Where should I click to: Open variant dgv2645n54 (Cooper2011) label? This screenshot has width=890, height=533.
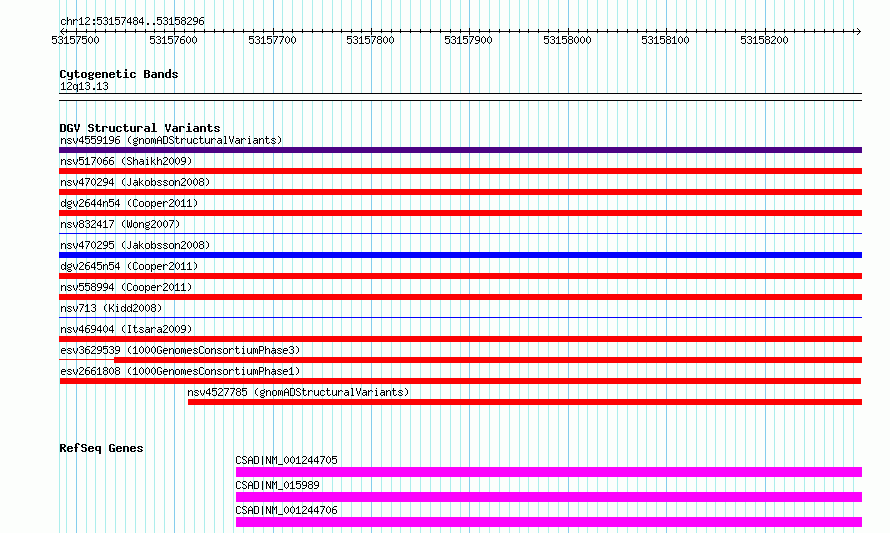[x=129, y=266]
